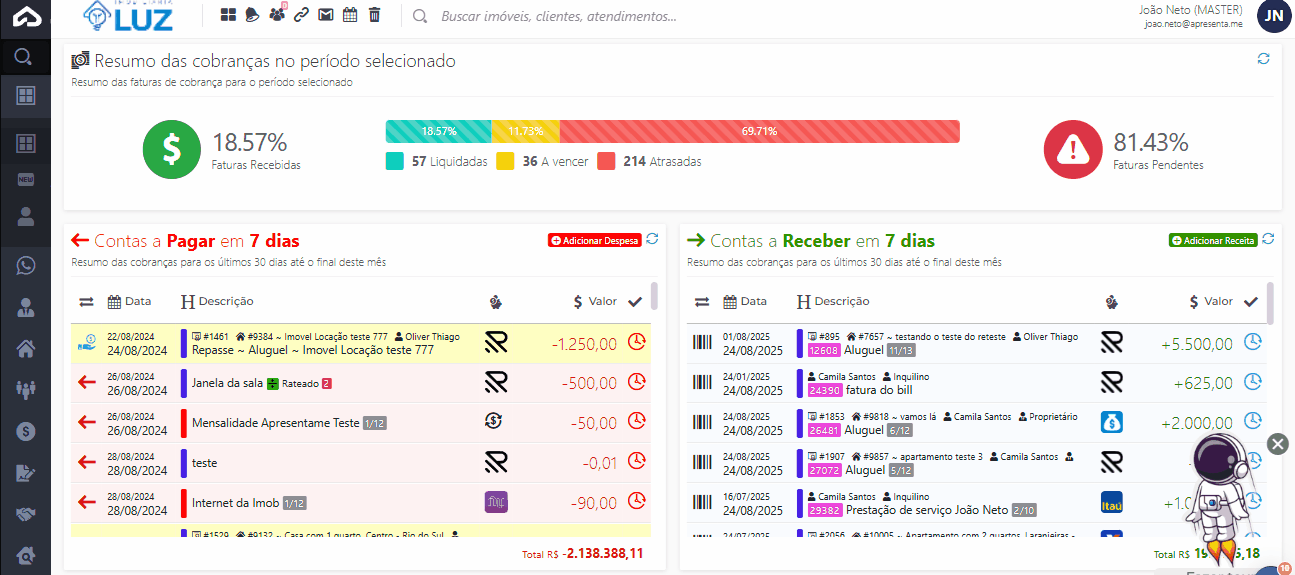Open the calendar icon in top toolbar
This screenshot has height=575, width=1295.
point(349,15)
